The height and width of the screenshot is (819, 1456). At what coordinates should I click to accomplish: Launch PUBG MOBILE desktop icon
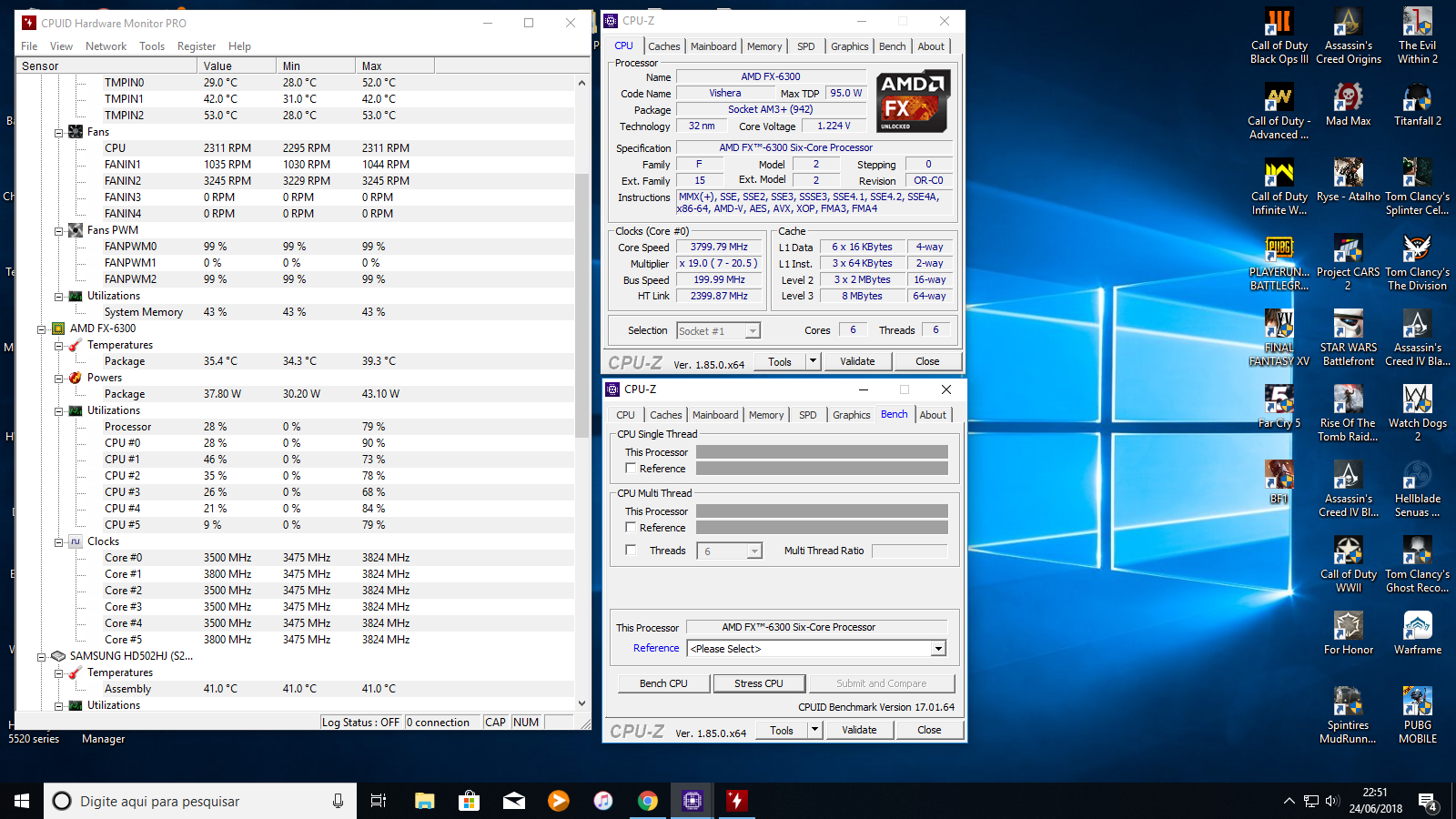coord(1417,716)
